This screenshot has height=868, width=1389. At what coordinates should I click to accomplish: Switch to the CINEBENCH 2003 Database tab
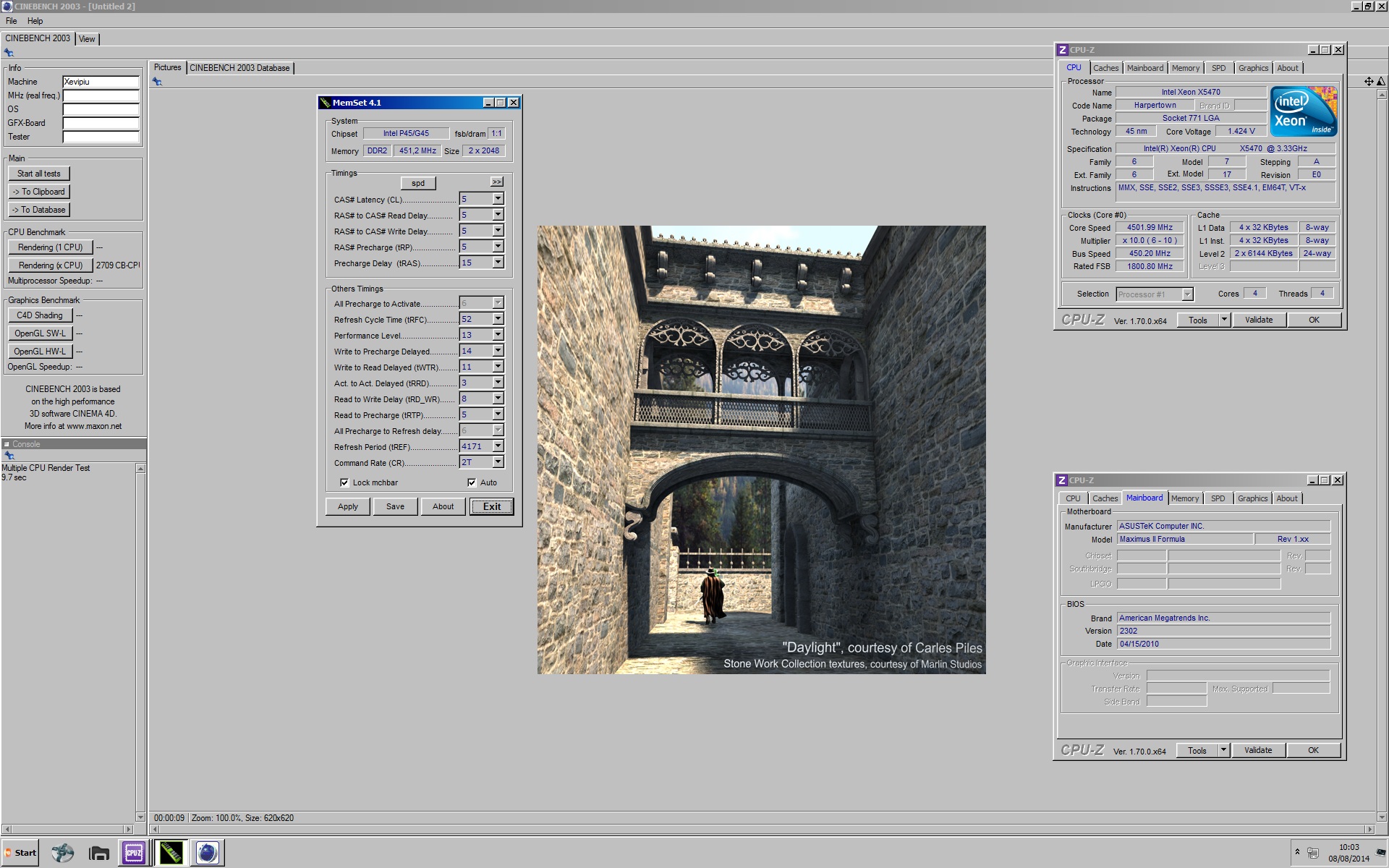point(239,68)
